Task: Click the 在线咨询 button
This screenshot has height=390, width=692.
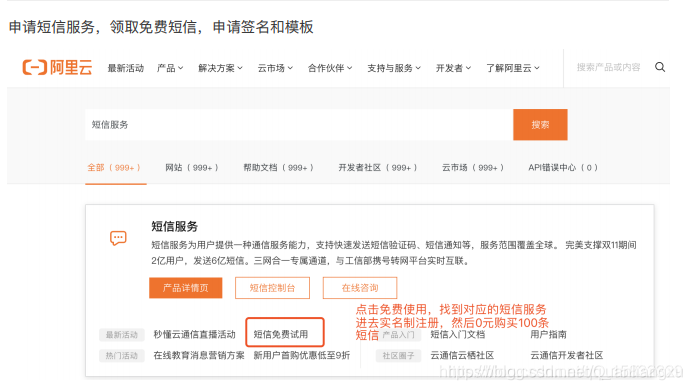Action: tap(360, 288)
